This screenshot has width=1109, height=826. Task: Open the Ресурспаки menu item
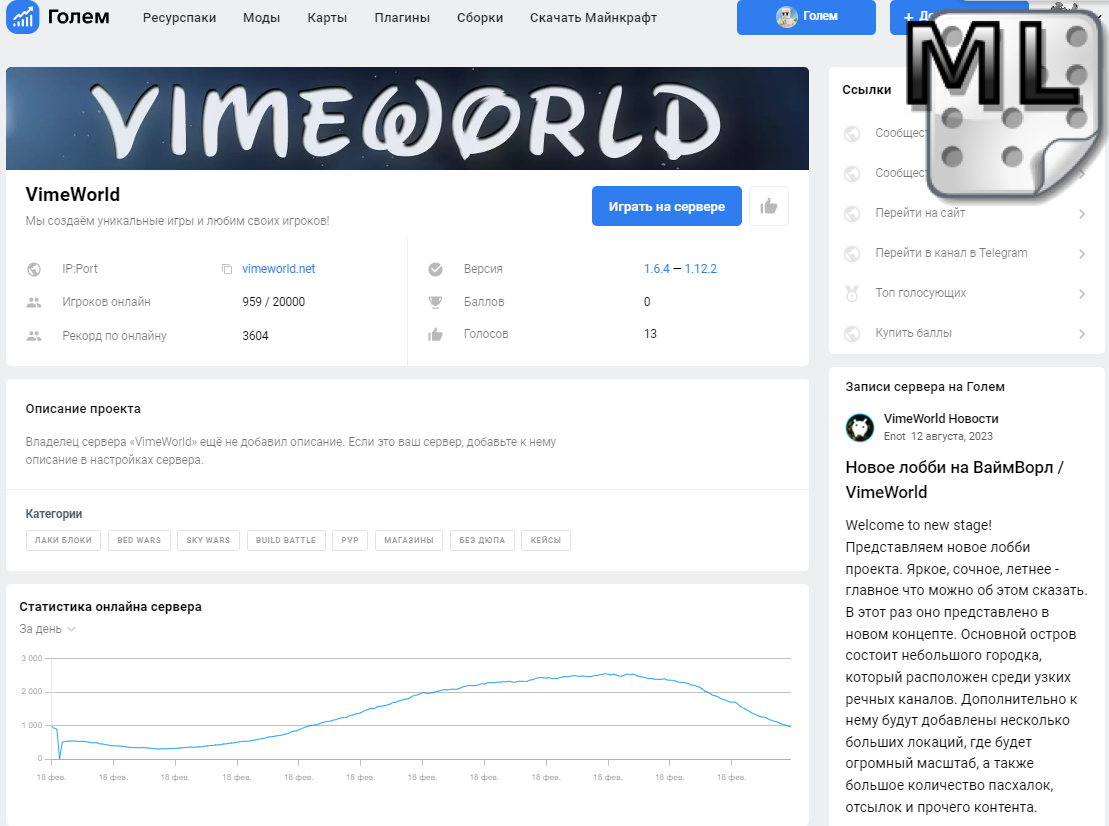coord(180,18)
